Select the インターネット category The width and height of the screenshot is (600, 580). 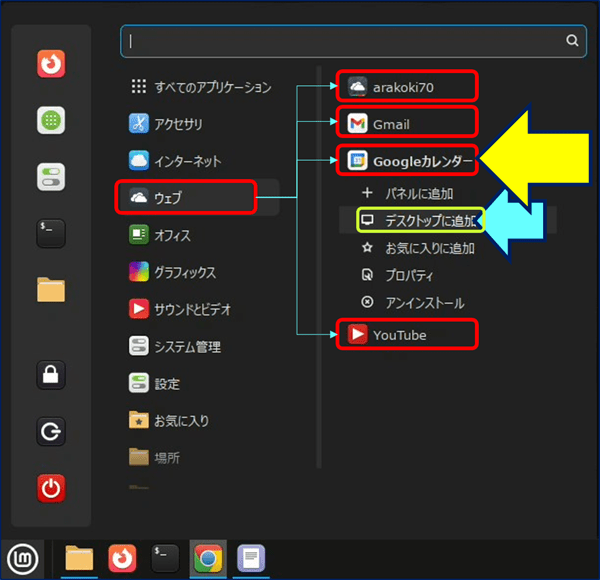175,161
